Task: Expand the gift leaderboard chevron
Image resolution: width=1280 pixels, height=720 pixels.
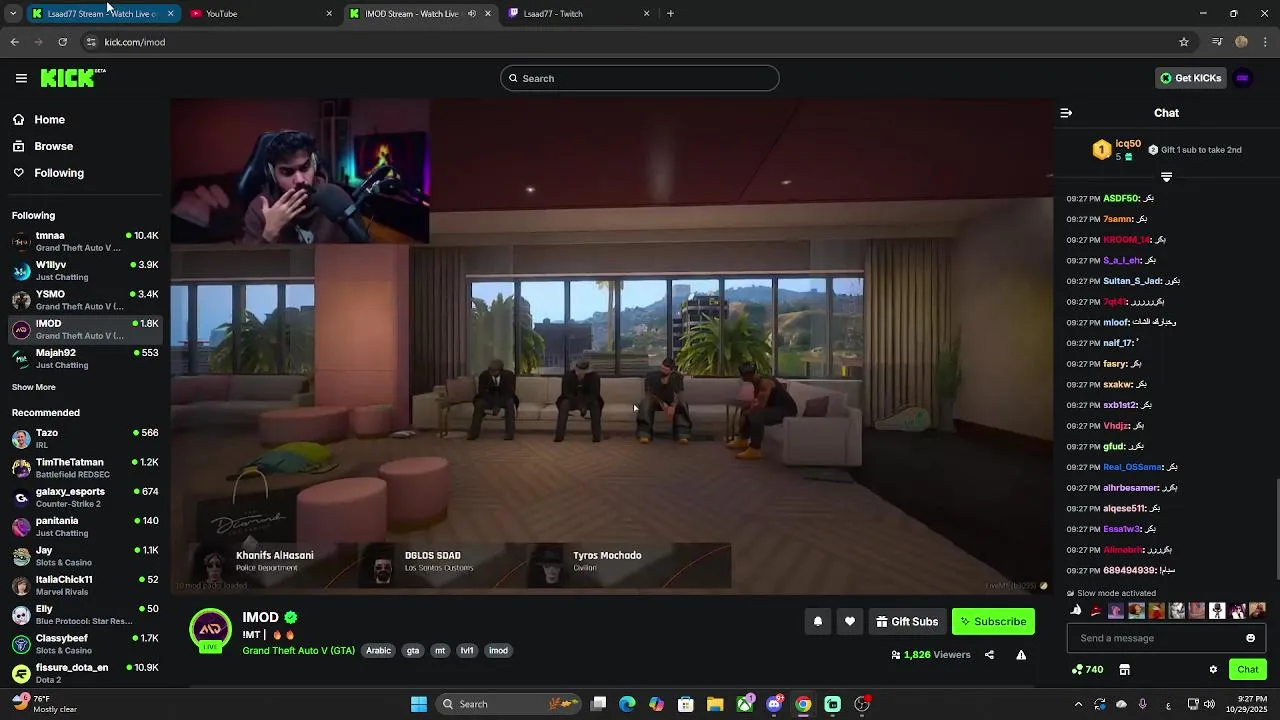Action: click(x=1166, y=177)
